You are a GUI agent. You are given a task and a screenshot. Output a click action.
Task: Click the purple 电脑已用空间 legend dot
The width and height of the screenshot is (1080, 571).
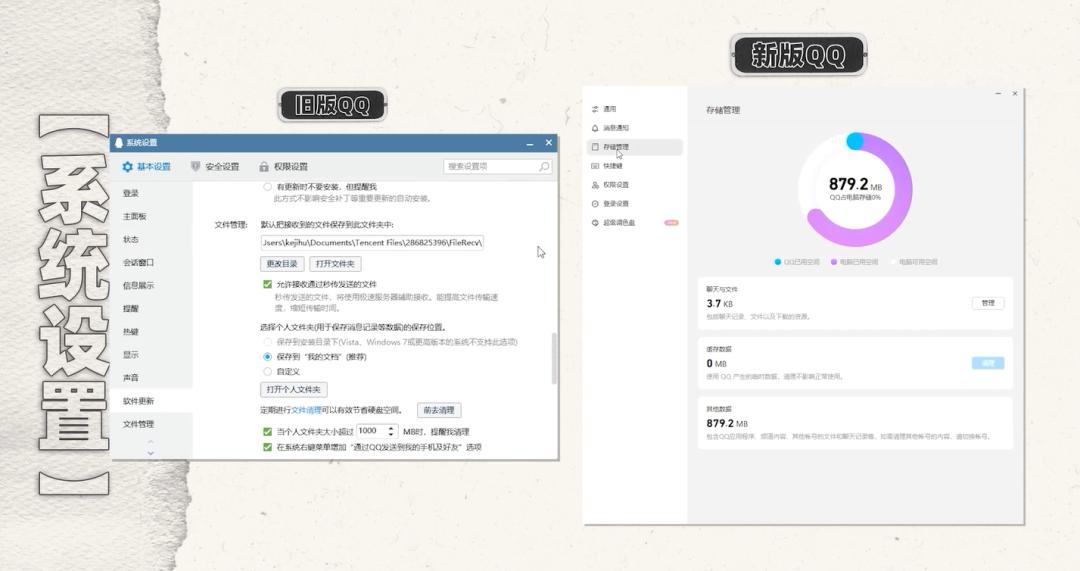(x=834, y=262)
